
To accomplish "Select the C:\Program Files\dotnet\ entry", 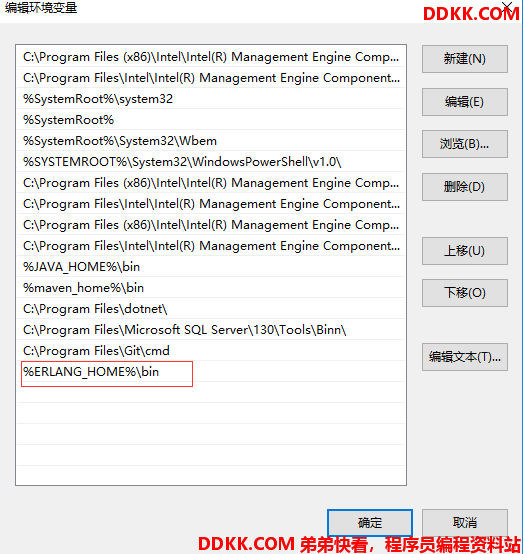I will click(x=211, y=309).
